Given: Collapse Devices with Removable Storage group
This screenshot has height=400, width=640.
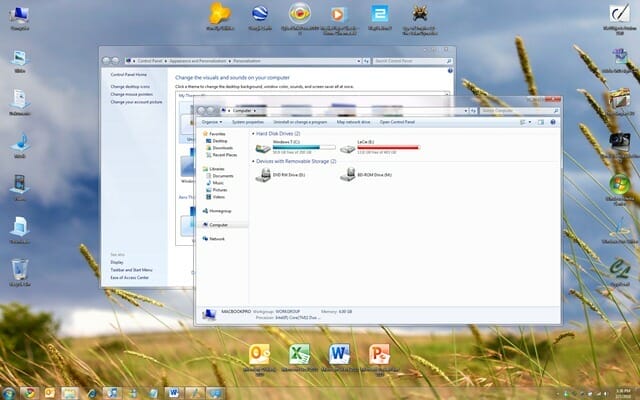Looking at the screenshot, I should (x=252, y=161).
